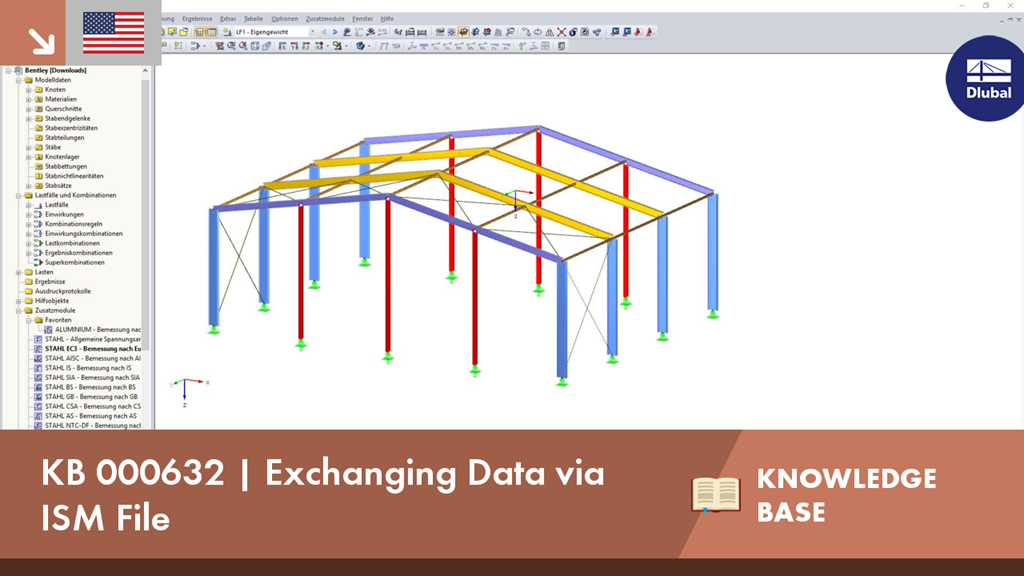Collapse the Zusatzmodule tree node
Image resolution: width=1024 pixels, height=576 pixels.
tap(18, 311)
